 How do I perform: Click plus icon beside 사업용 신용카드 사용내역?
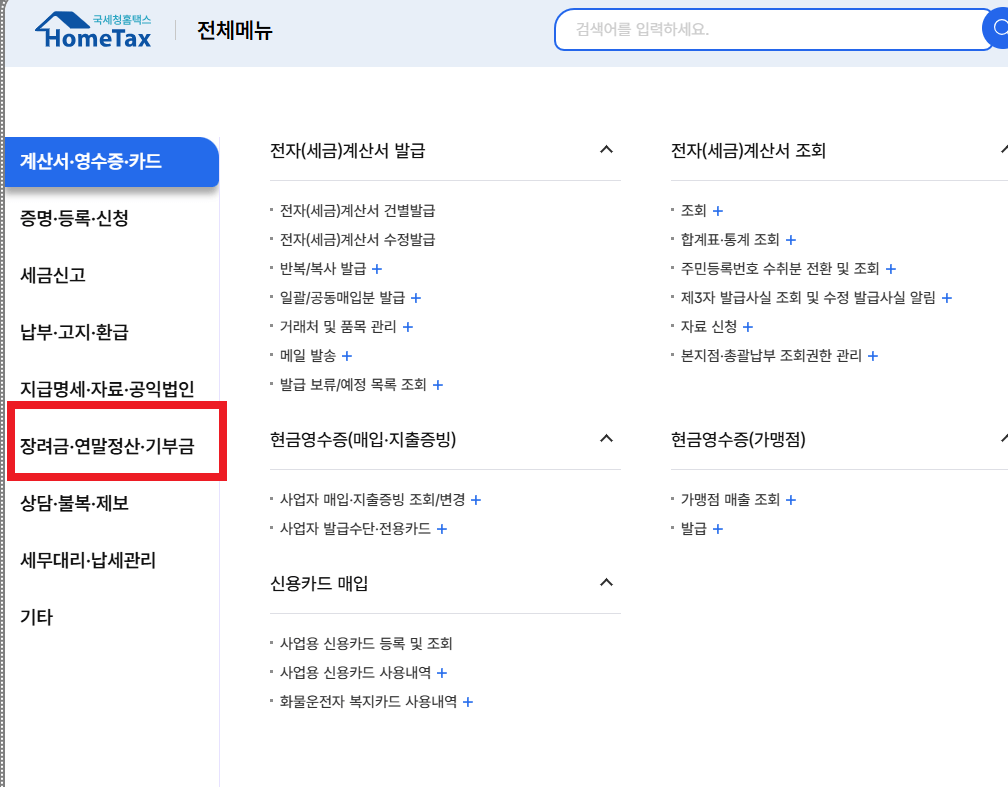(x=442, y=672)
